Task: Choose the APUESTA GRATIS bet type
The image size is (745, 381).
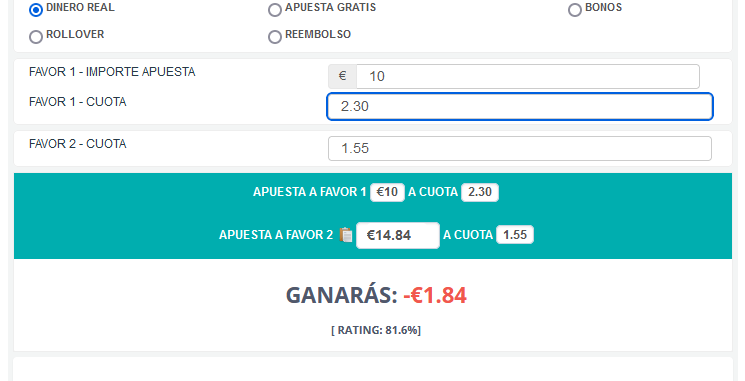Action: [x=275, y=10]
